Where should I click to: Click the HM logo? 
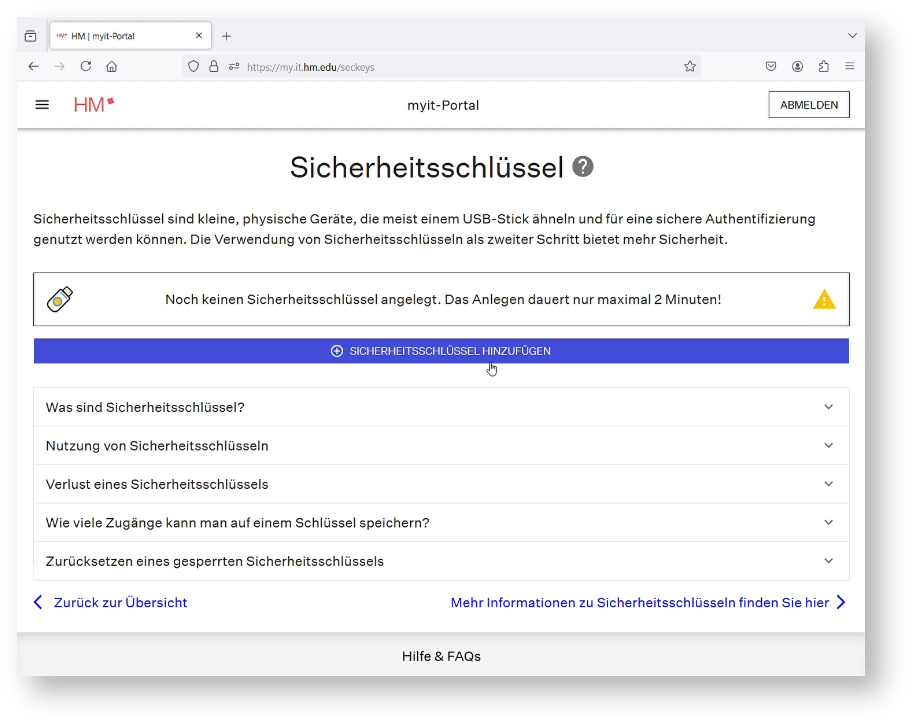pyautogui.click(x=94, y=104)
